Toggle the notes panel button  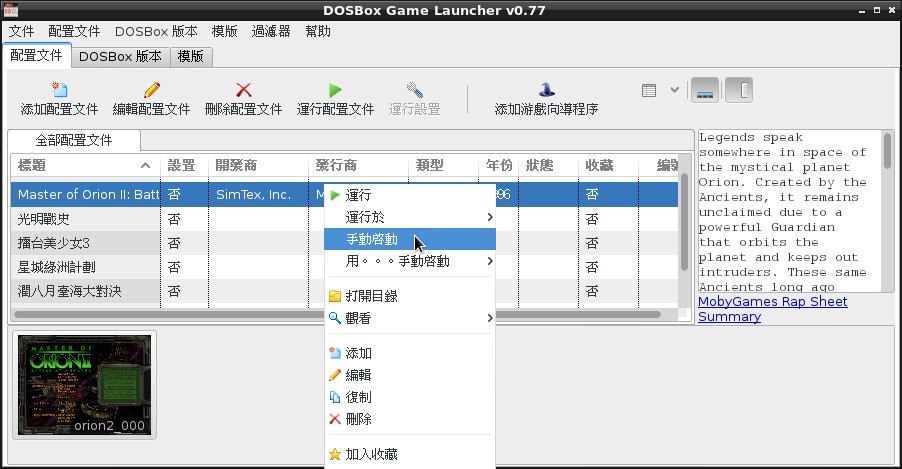tap(739, 90)
